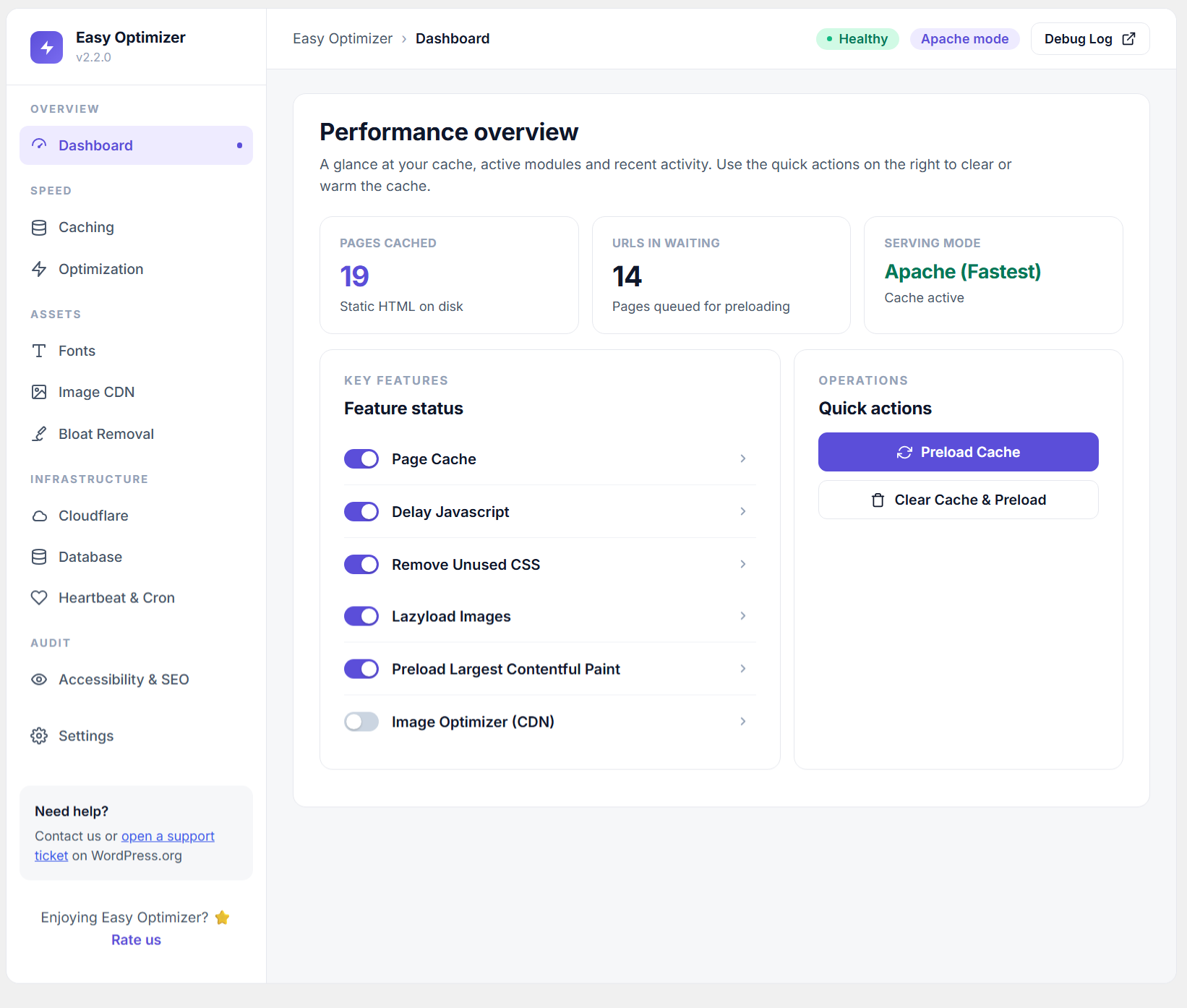This screenshot has height=1008, width=1187.
Task: Click the Rate us link
Action: [136, 940]
